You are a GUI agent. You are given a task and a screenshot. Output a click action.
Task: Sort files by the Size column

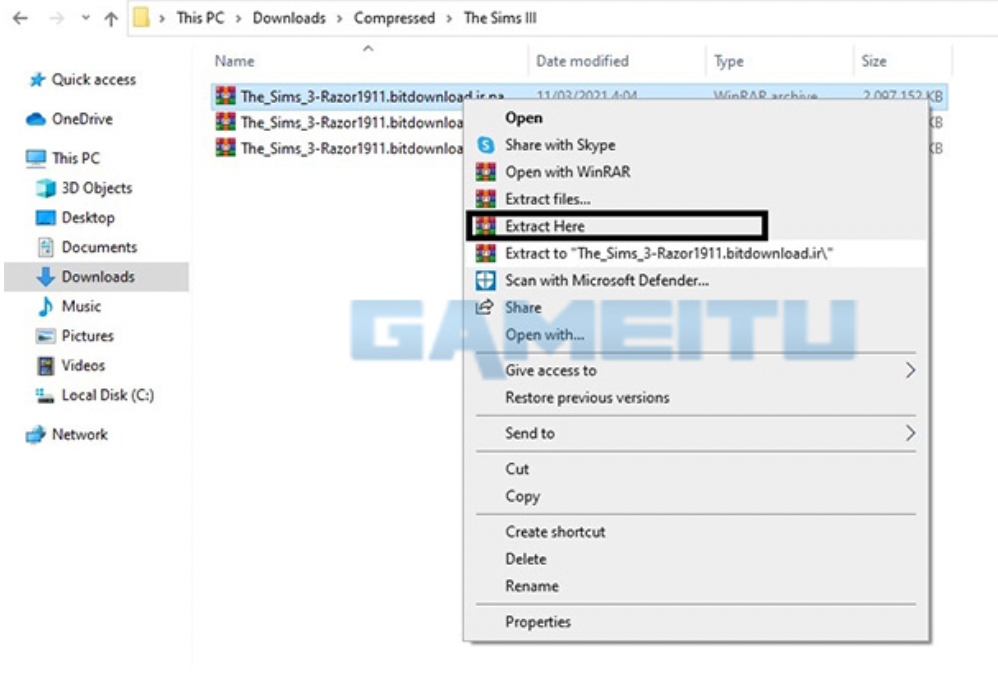(x=874, y=61)
